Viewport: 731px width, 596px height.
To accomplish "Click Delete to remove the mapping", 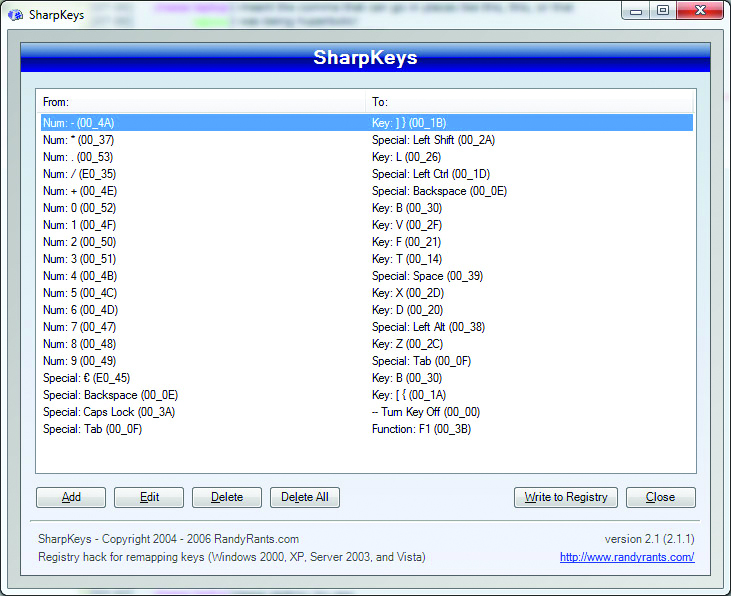I will click(x=227, y=497).
